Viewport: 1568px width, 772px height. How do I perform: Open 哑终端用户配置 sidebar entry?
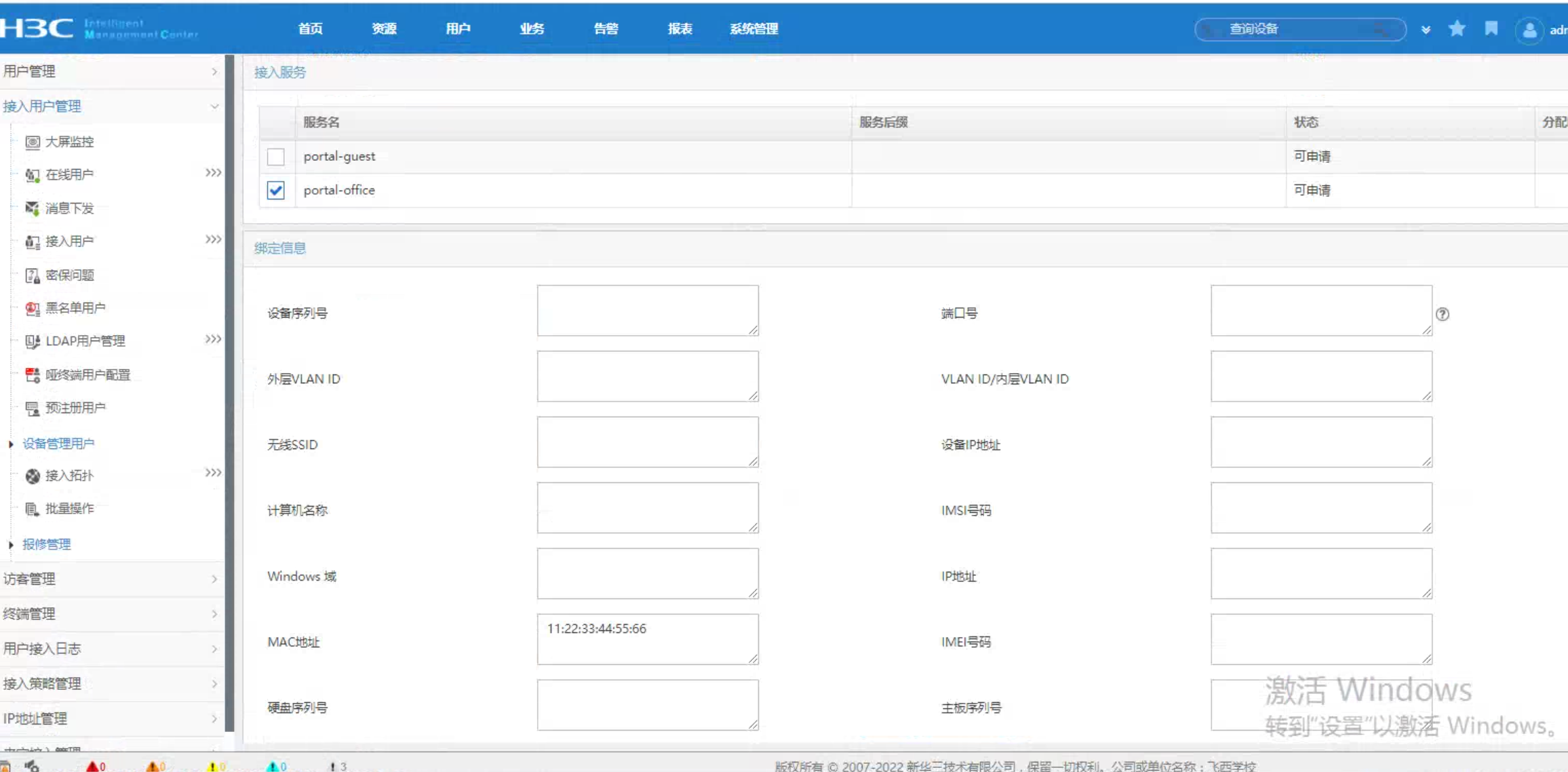pos(87,374)
